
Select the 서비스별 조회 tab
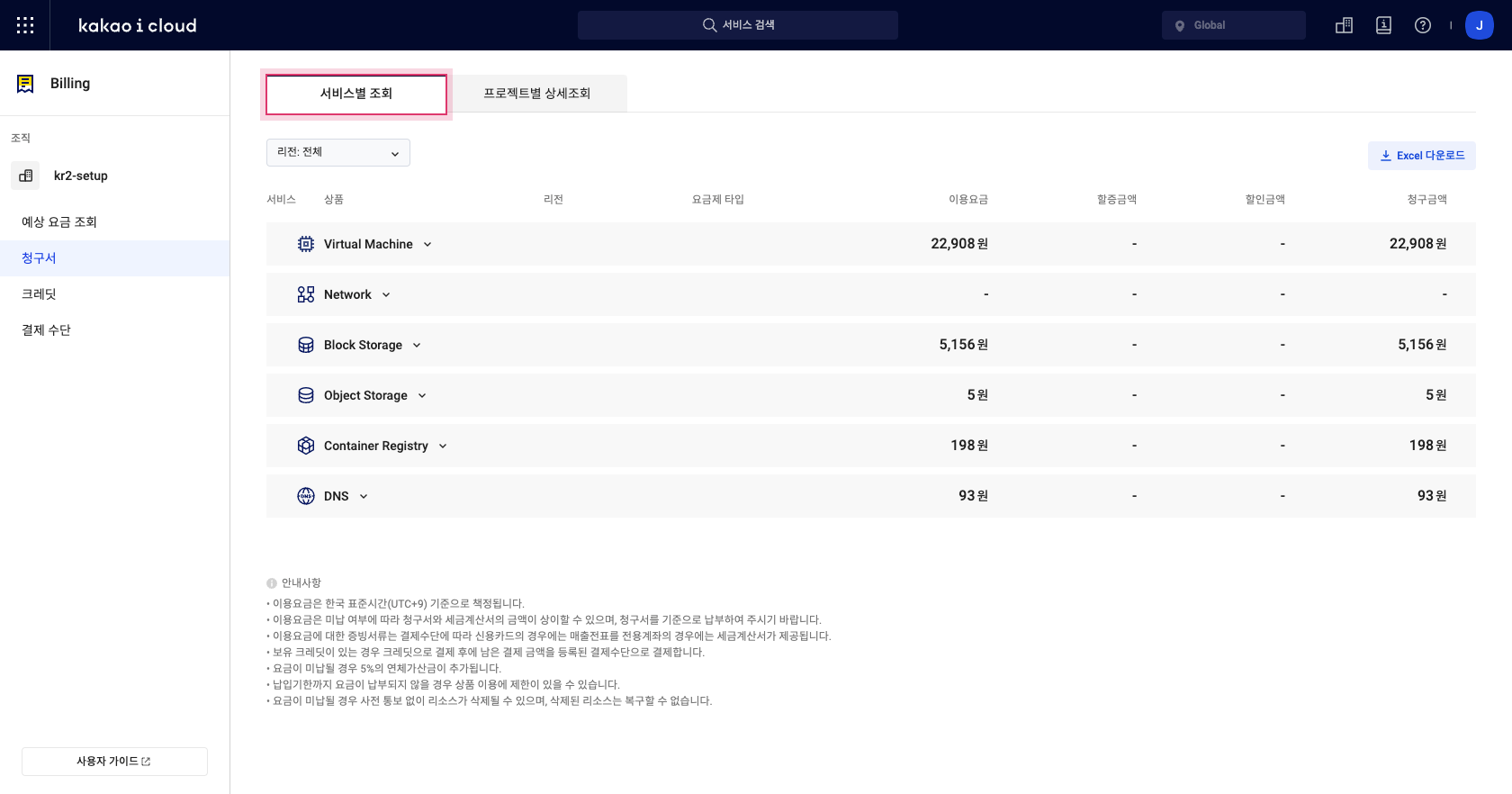tap(356, 94)
